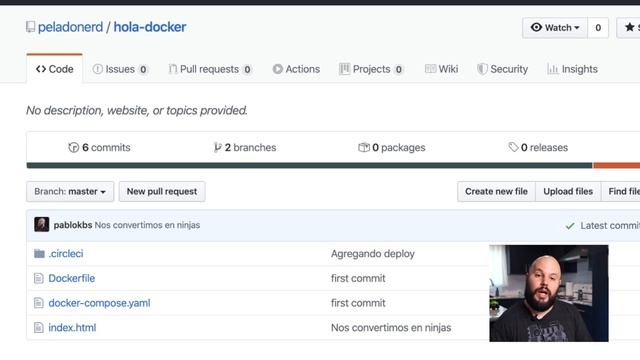
Task: Switch to the Pull requests tab
Action: (210, 69)
